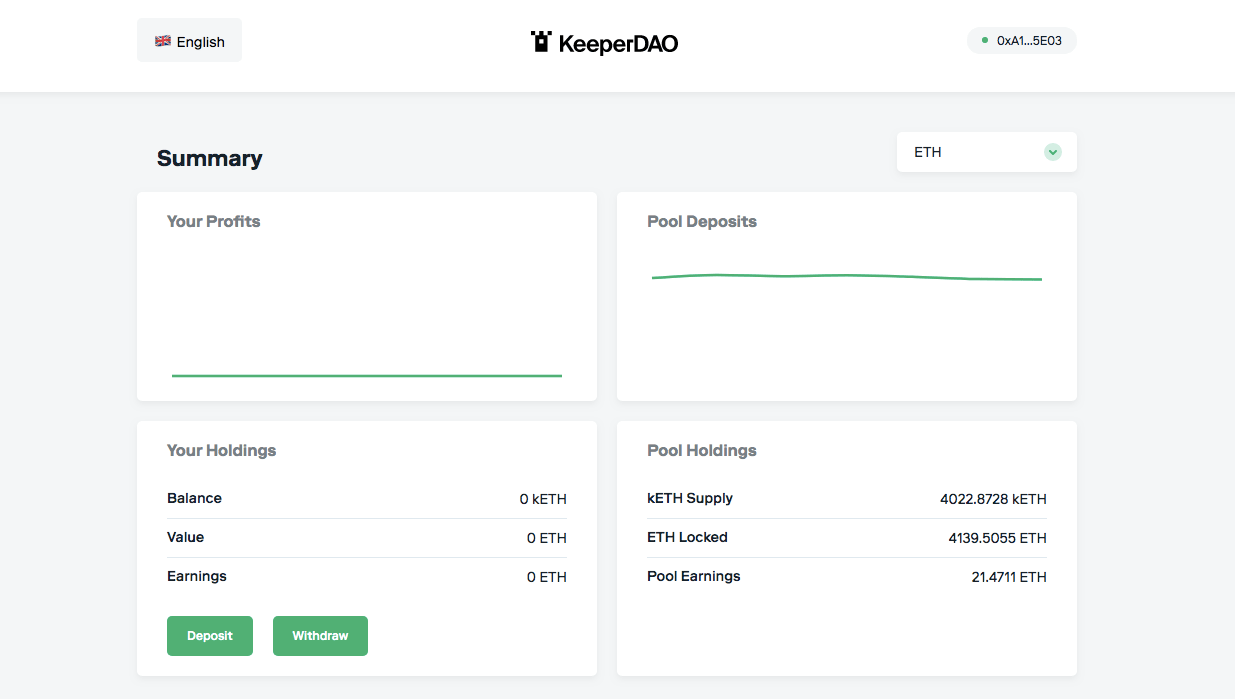This screenshot has height=699, width=1235.
Task: Click the Your Profits chart line
Action: pos(367,376)
